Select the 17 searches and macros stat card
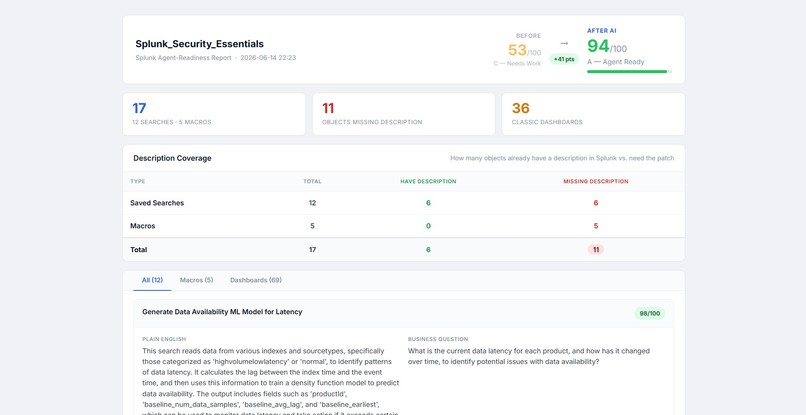 click(214, 114)
